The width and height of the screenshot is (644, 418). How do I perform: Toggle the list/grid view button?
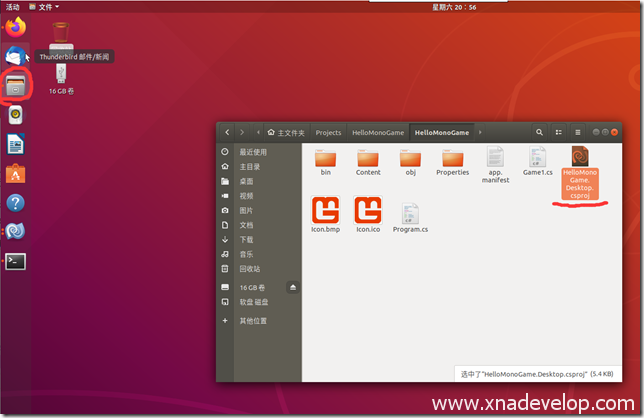click(x=559, y=132)
